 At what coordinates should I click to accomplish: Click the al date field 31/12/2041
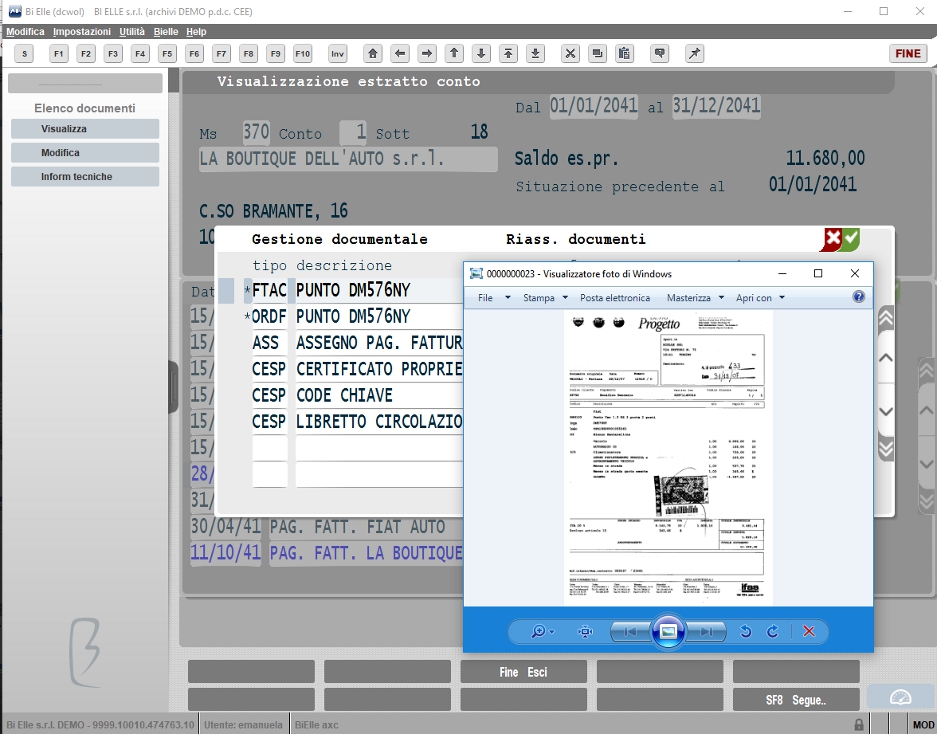[x=716, y=106]
